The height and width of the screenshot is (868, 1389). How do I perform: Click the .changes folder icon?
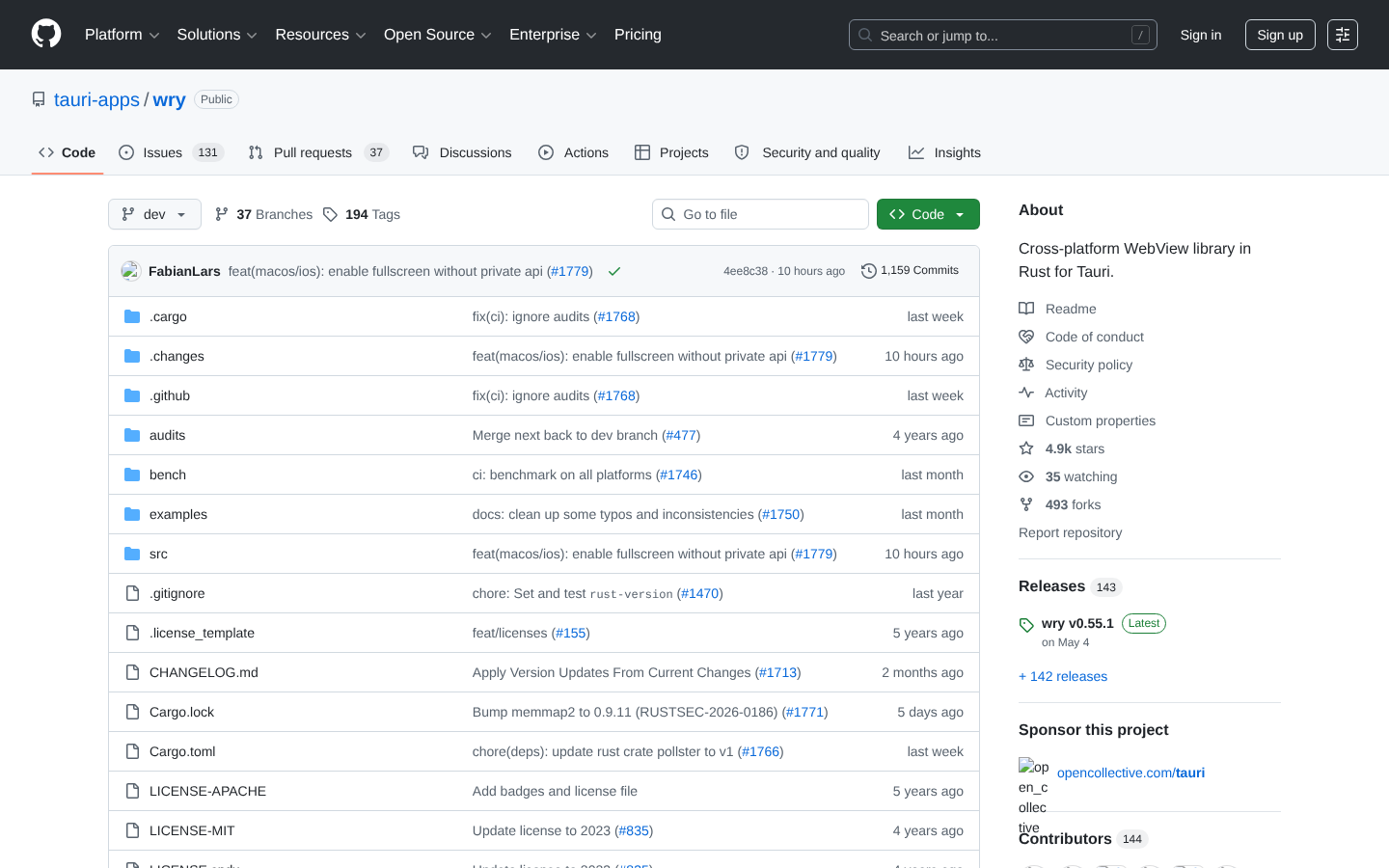(132, 356)
